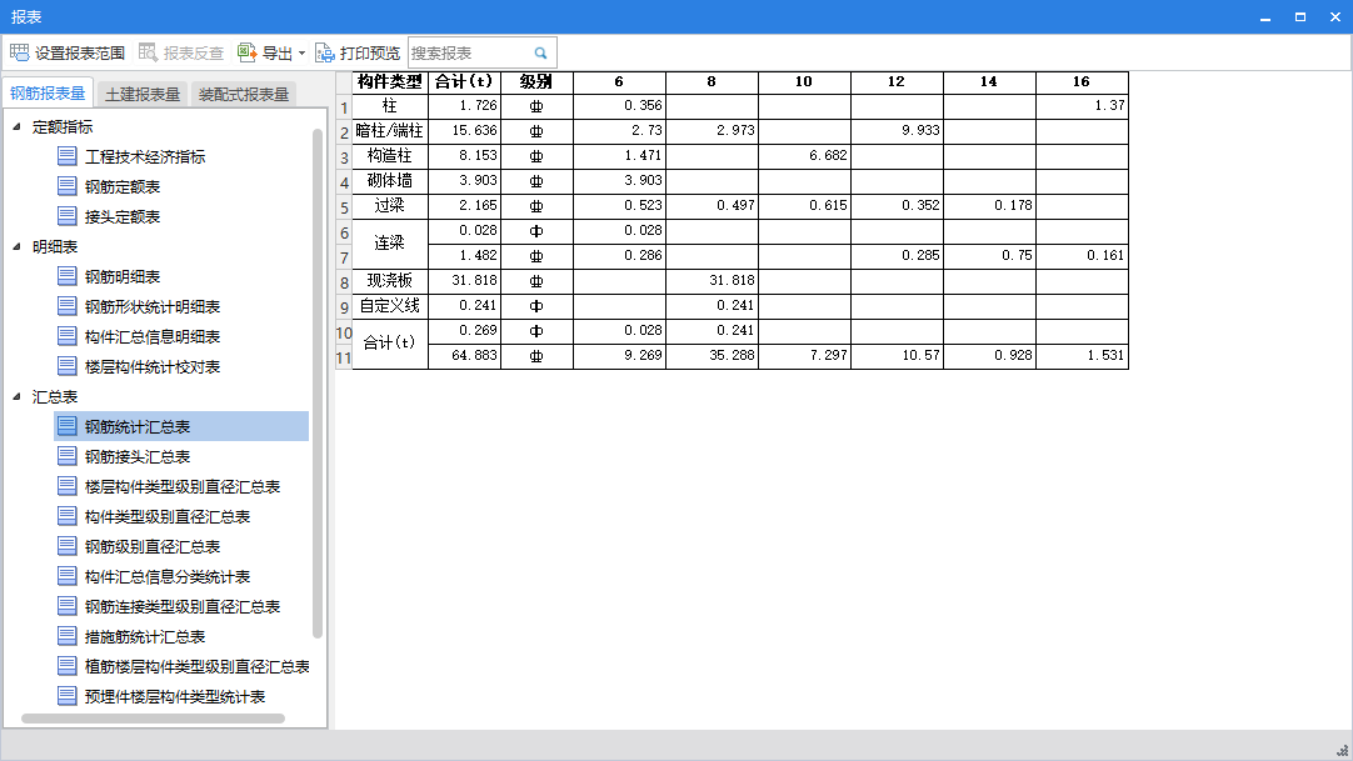Select the 连梁 merged cell

[390, 243]
